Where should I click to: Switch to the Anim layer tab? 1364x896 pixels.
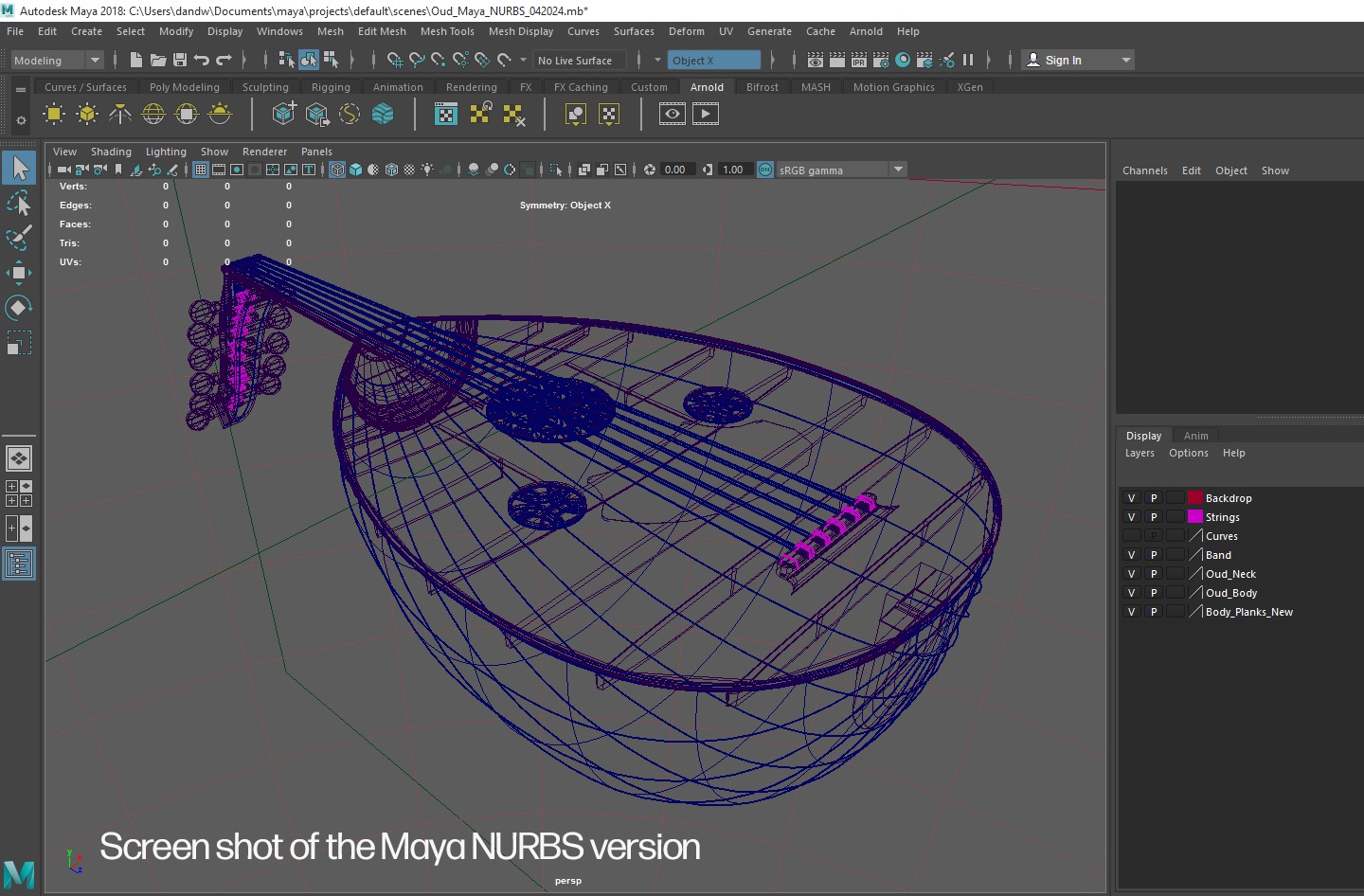1195,436
